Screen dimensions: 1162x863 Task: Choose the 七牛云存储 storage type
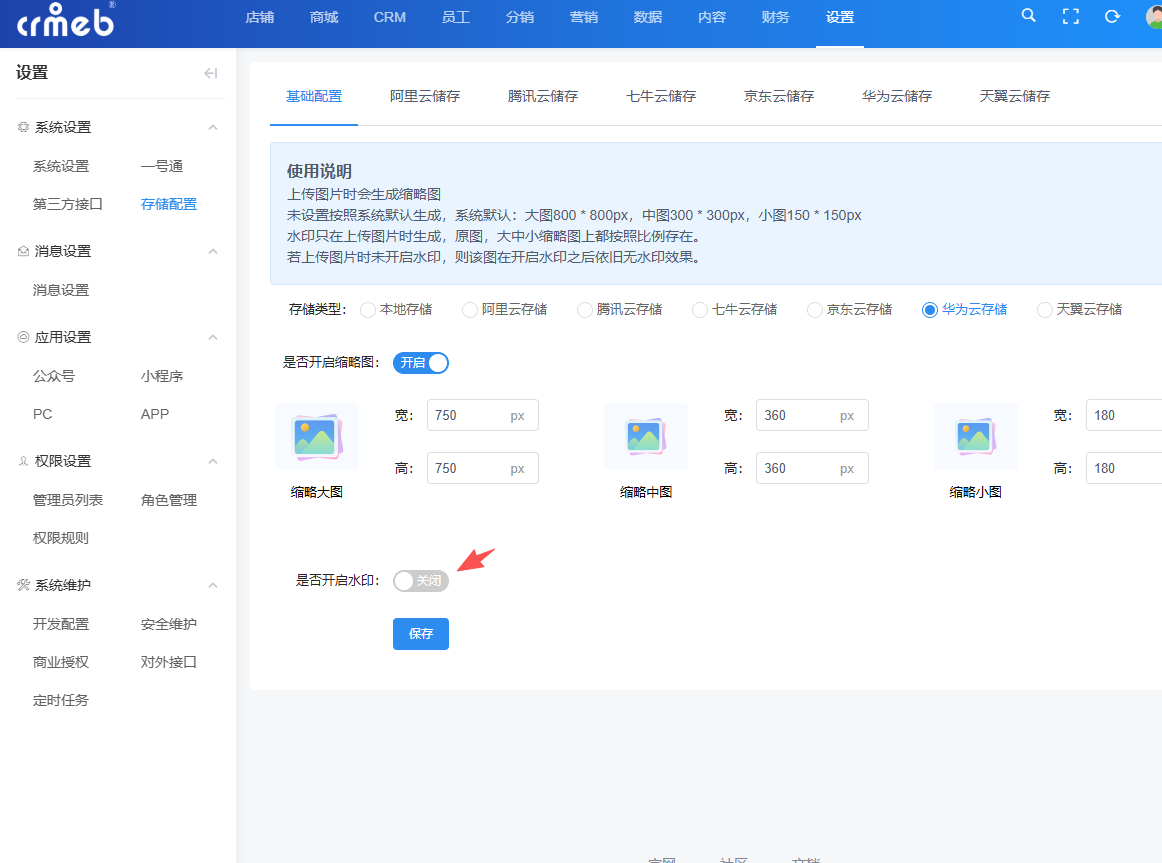700,310
